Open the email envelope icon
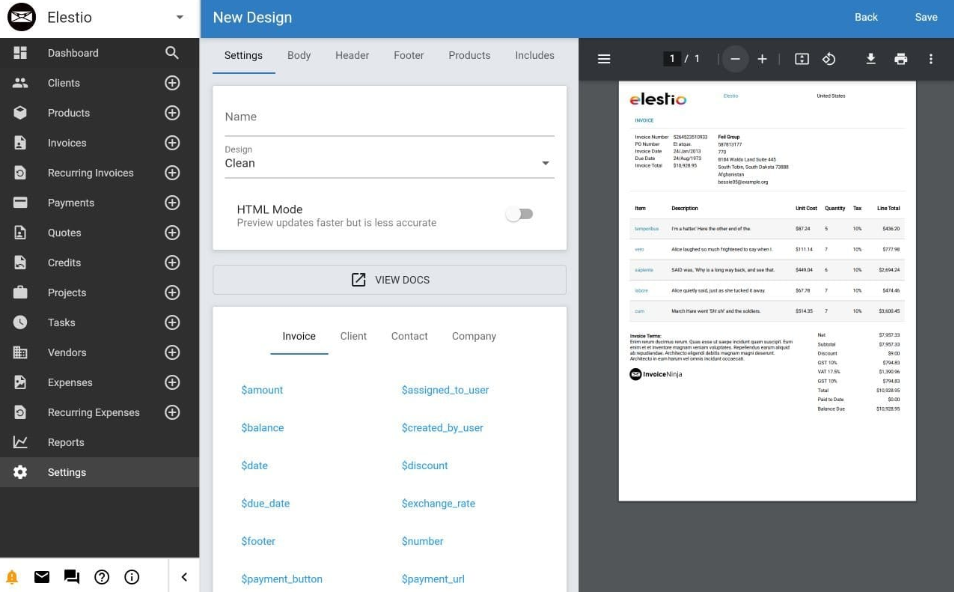This screenshot has width=954, height=592. coord(42,577)
